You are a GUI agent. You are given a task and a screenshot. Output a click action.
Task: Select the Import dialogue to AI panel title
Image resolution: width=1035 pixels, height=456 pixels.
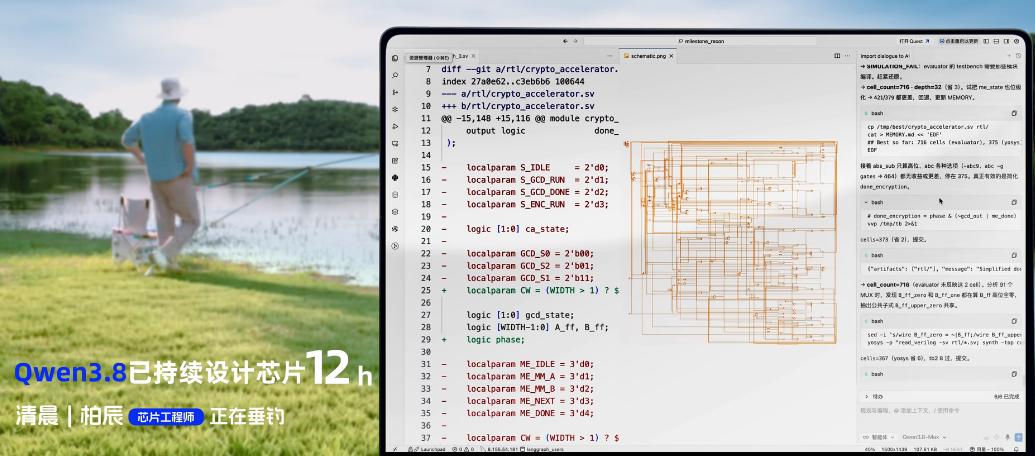point(885,56)
